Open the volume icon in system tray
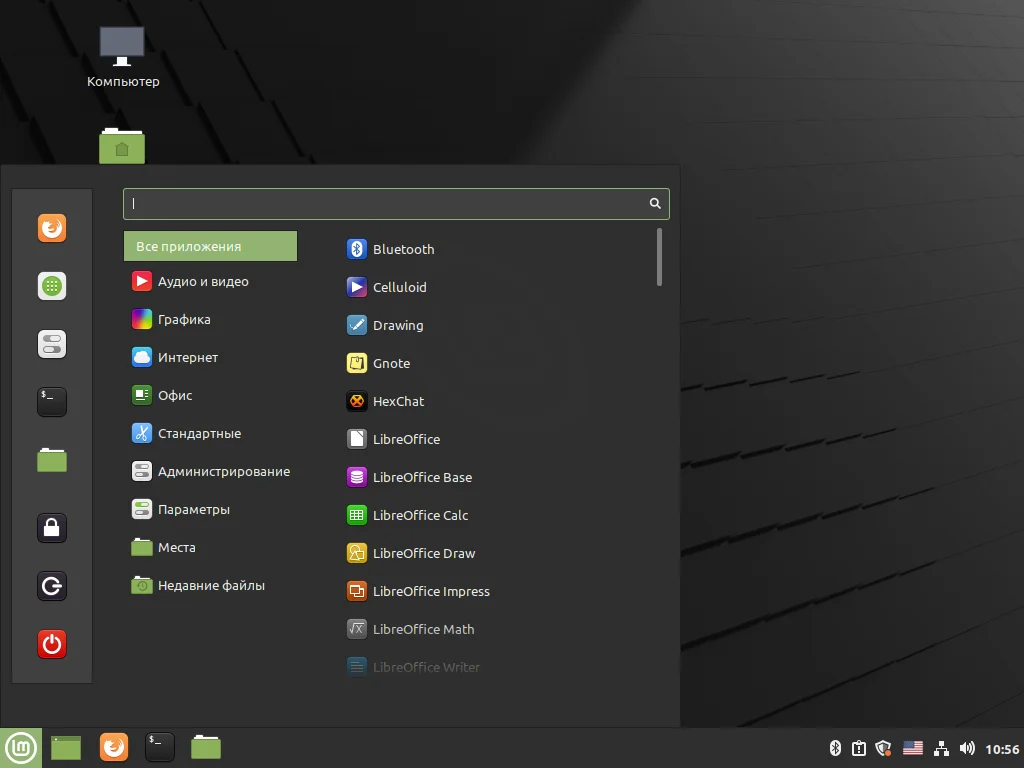The height and width of the screenshot is (768, 1024). (x=967, y=748)
